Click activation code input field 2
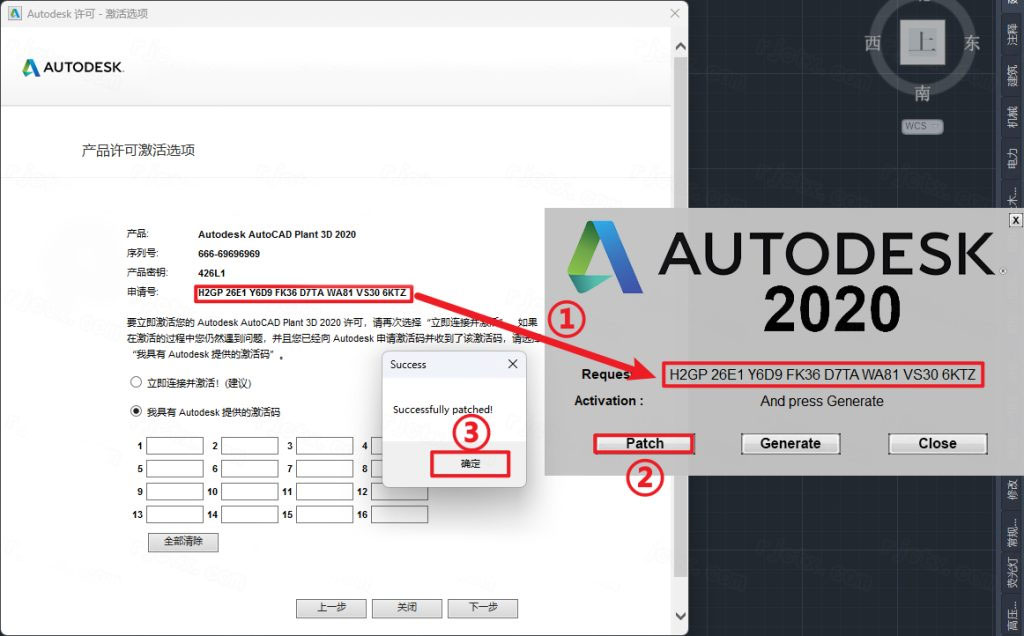This screenshot has height=636, width=1024. (x=249, y=445)
